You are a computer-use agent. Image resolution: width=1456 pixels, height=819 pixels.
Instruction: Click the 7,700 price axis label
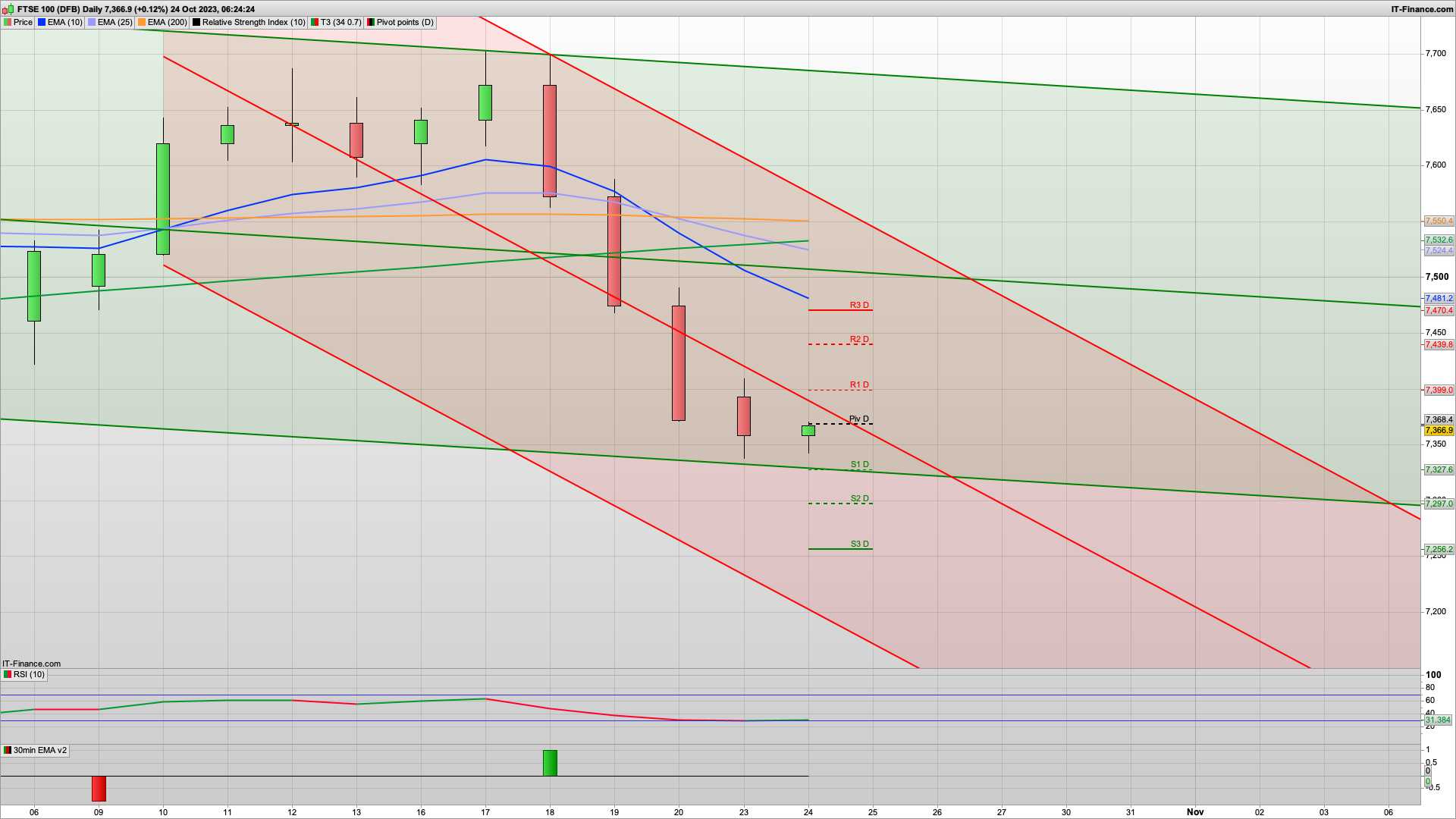1436,53
